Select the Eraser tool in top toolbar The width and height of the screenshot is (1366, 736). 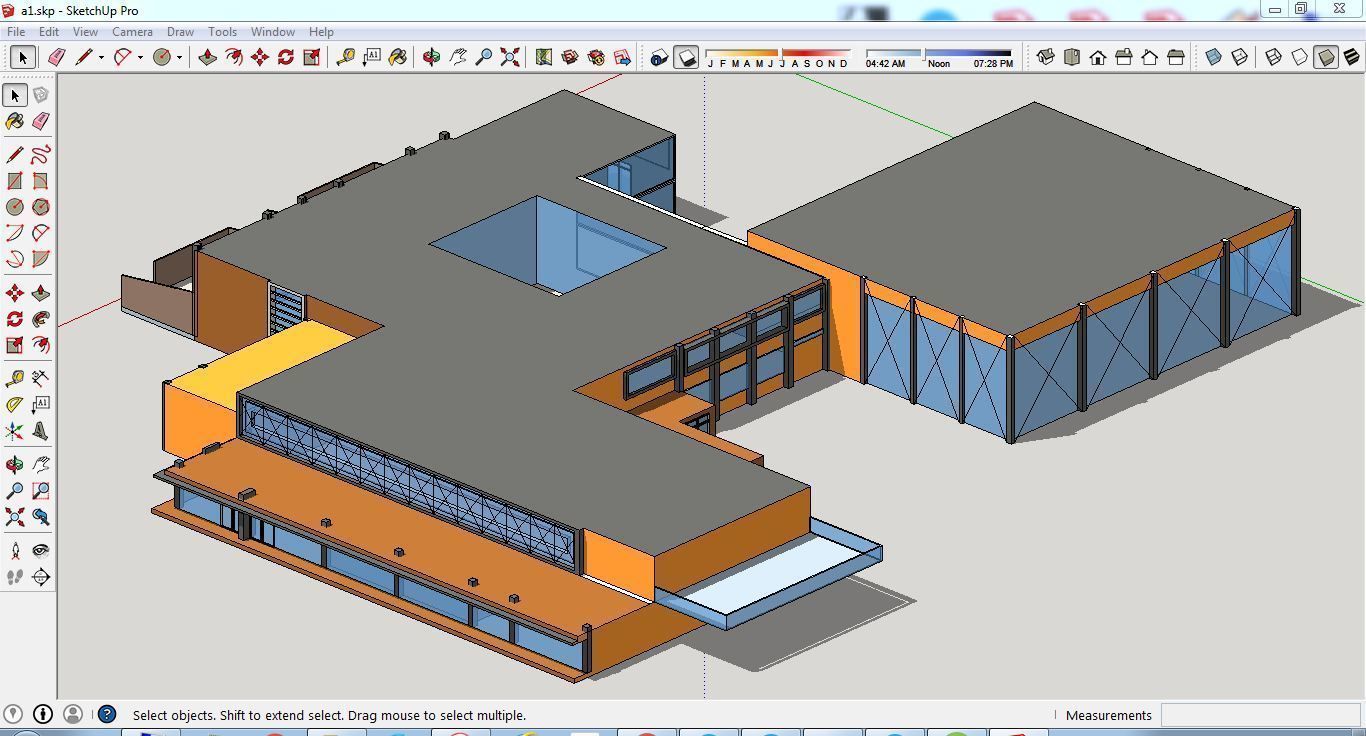[x=57, y=57]
